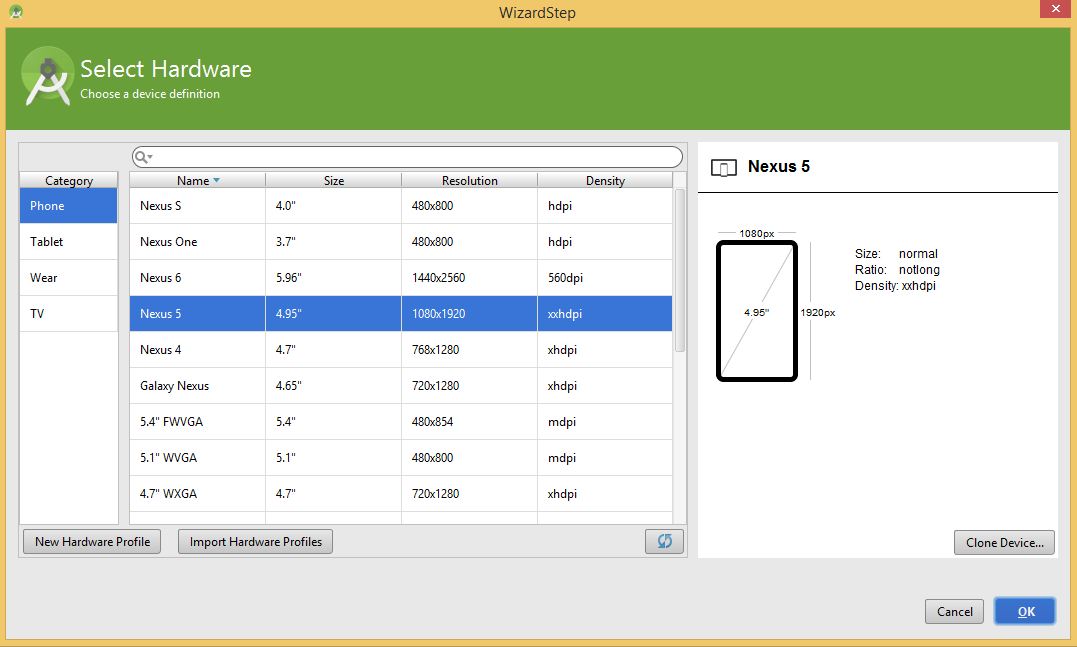Select the Galaxy Nexus device row
The height and width of the screenshot is (647, 1077).
point(401,385)
